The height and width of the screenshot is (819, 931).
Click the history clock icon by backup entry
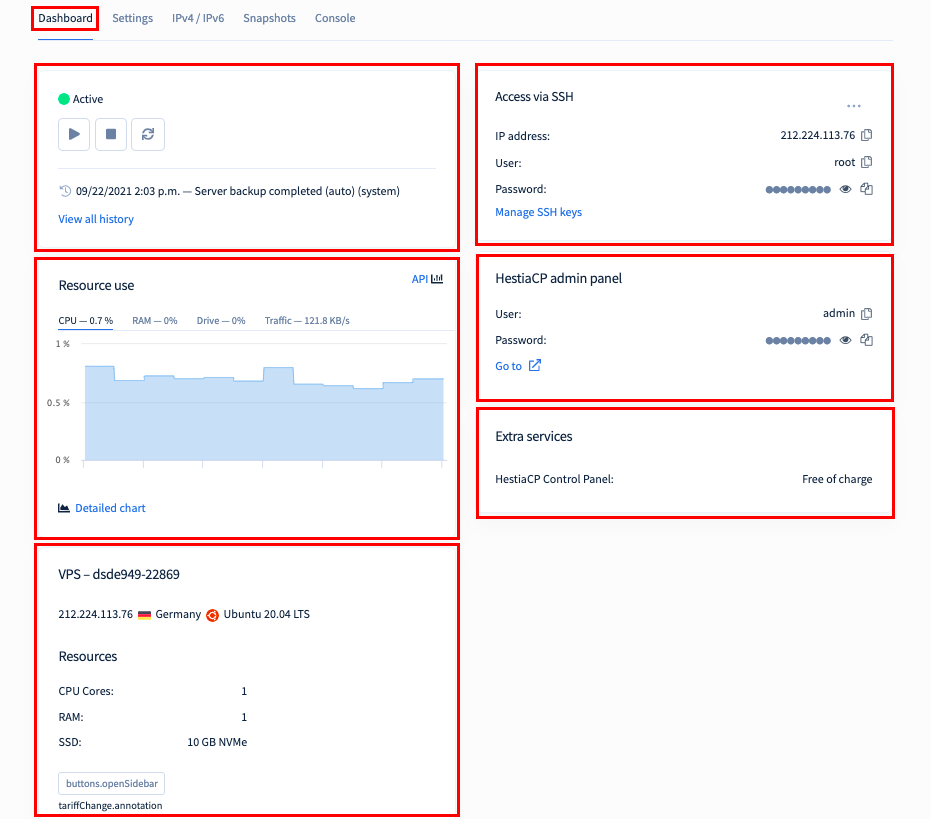pos(65,191)
